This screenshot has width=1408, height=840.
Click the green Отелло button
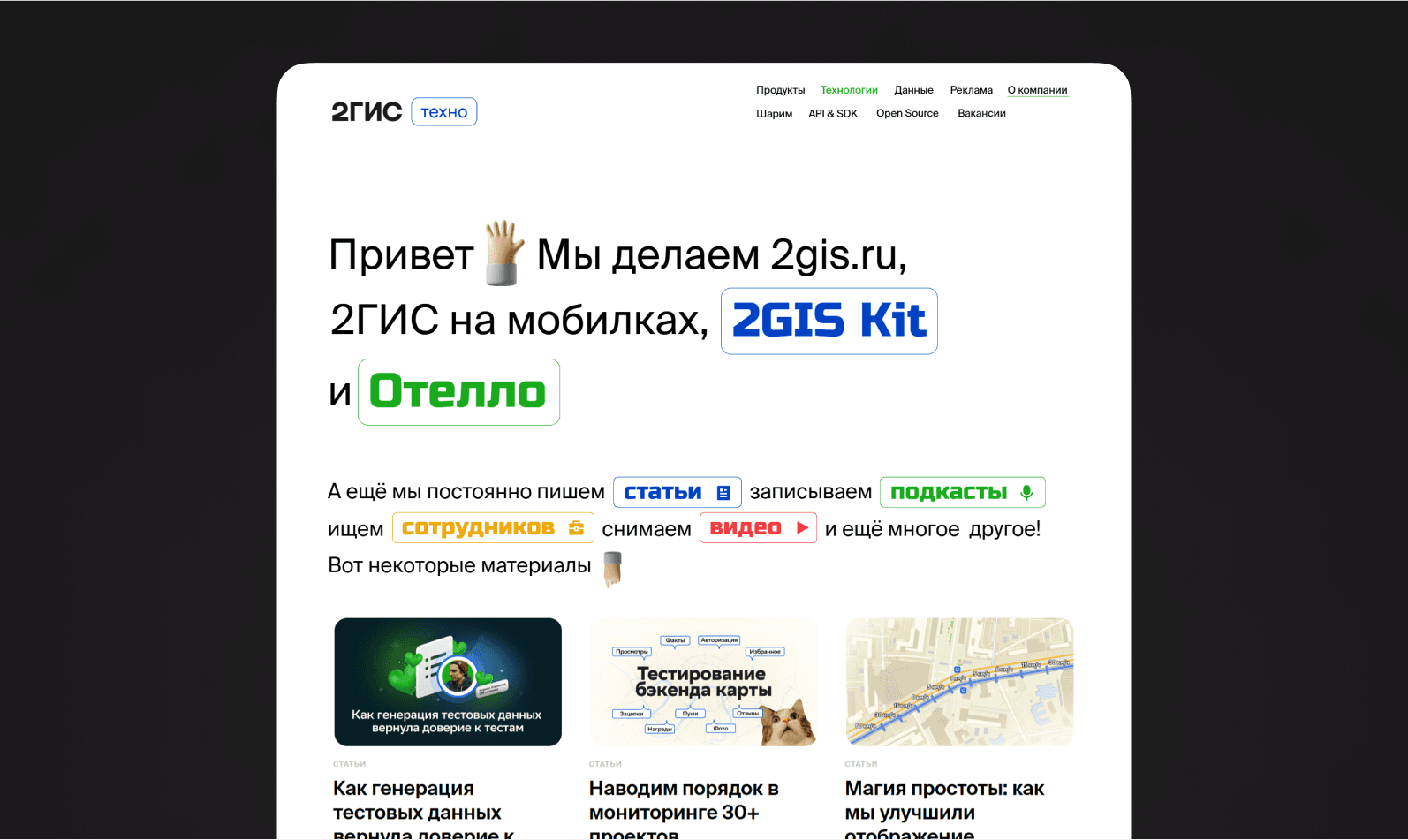tap(458, 391)
